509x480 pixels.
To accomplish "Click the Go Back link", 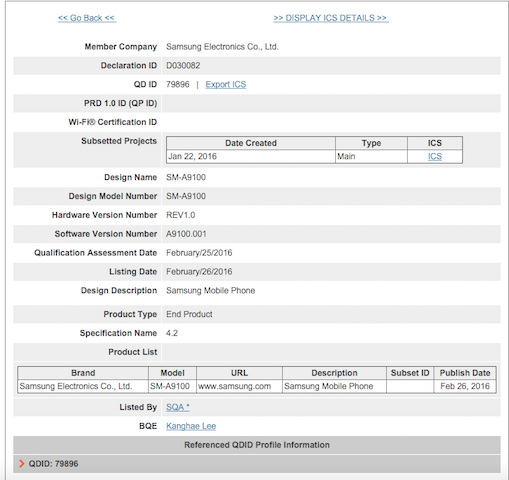I will [x=87, y=18].
